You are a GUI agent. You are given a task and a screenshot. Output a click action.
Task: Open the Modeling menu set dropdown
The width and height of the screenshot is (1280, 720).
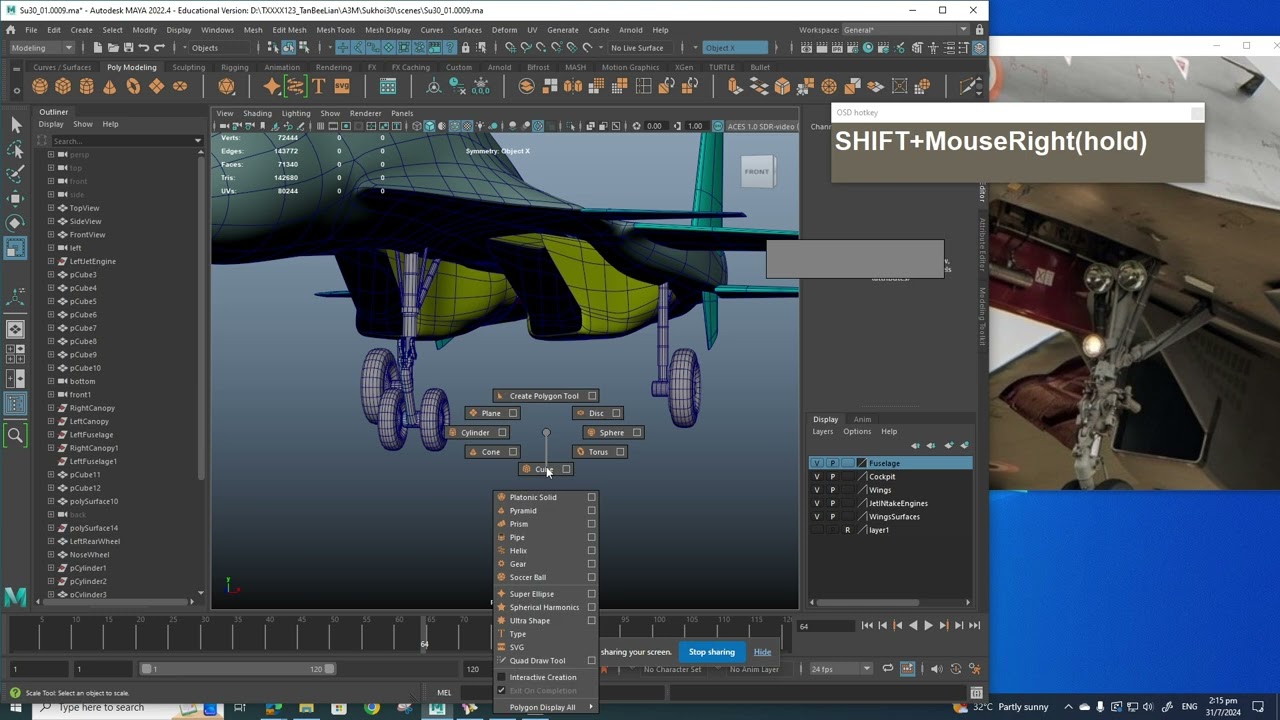[x=41, y=48]
